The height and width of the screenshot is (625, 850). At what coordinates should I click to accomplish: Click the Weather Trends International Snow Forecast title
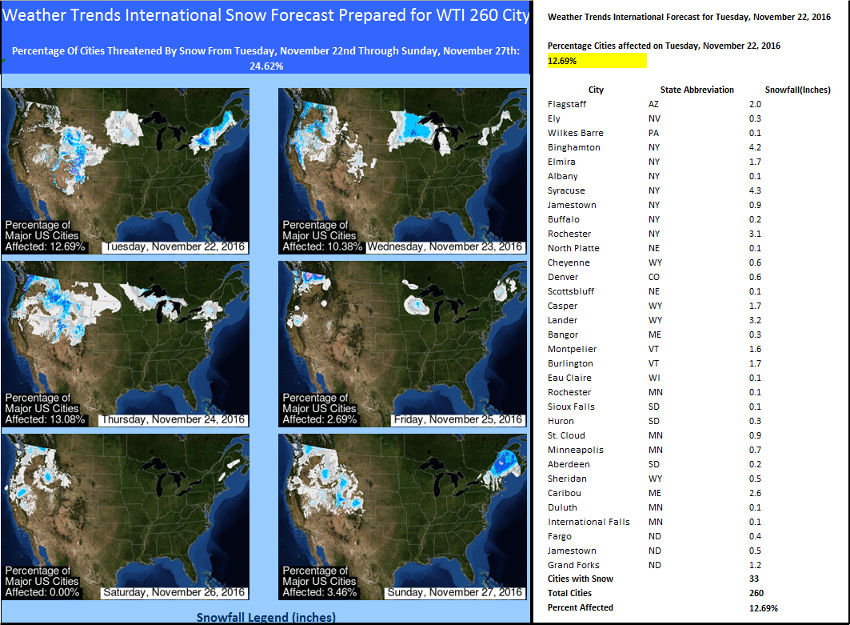click(x=265, y=17)
